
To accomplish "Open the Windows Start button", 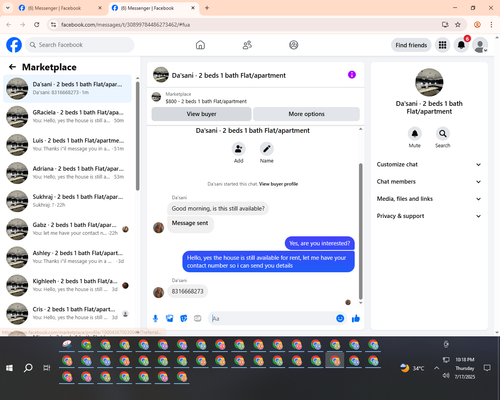I will [x=9, y=368].
